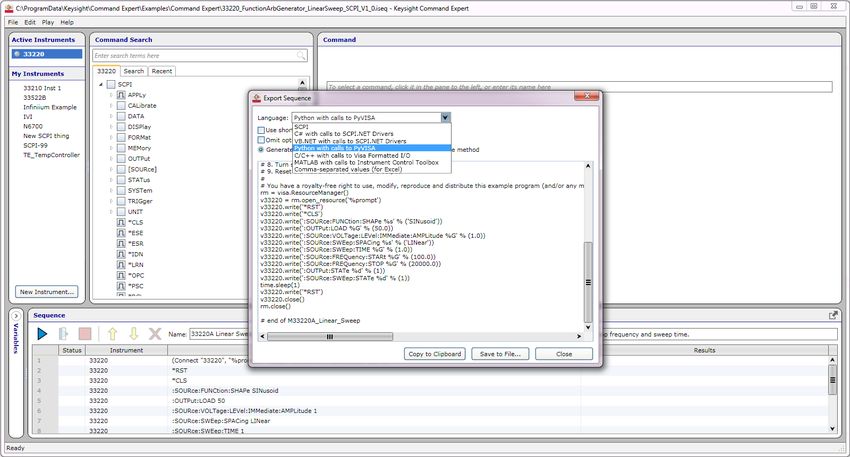Click the step-through sequence icon
The image size is (850, 457).
[63, 334]
